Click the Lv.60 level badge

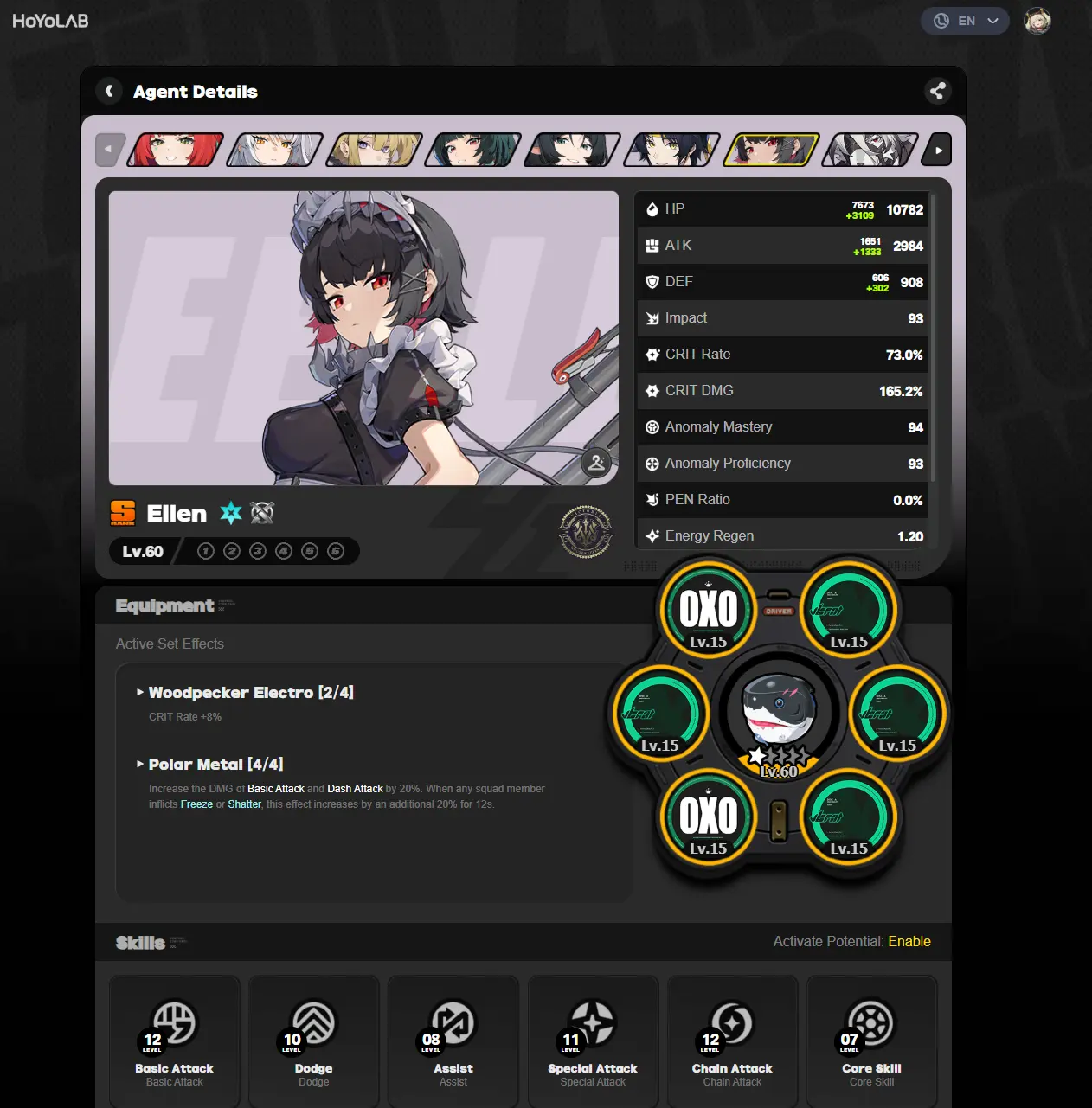point(143,551)
